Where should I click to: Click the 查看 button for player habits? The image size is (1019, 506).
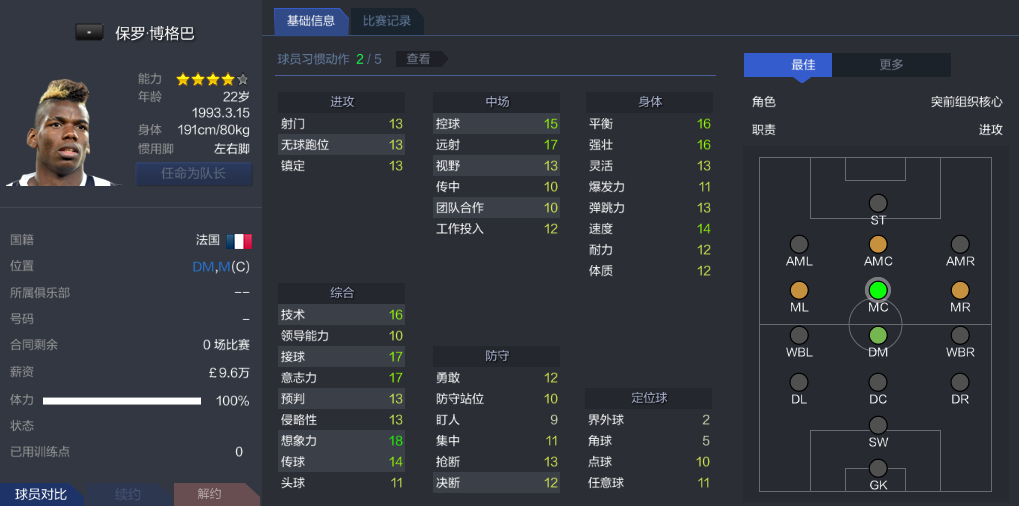[x=418, y=59]
